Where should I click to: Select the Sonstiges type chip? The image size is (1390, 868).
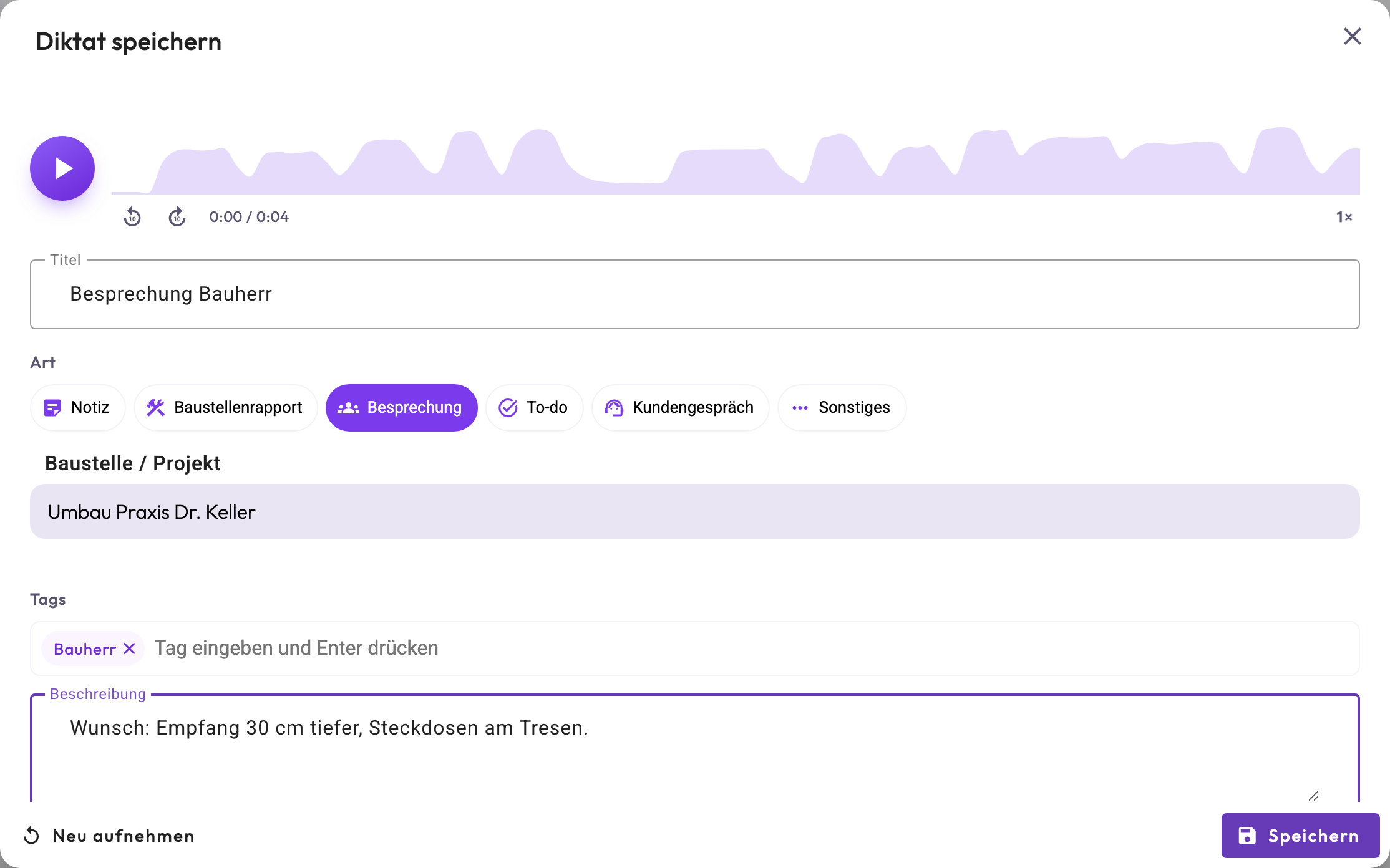842,408
